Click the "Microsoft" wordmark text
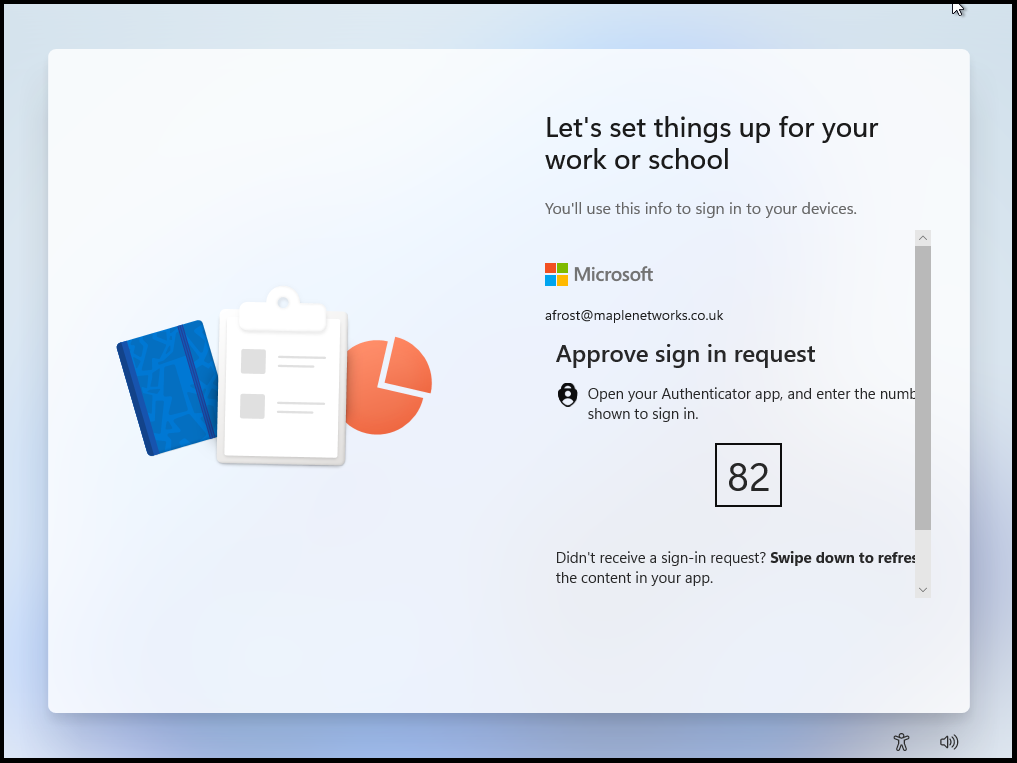The width and height of the screenshot is (1017, 763). click(x=613, y=274)
